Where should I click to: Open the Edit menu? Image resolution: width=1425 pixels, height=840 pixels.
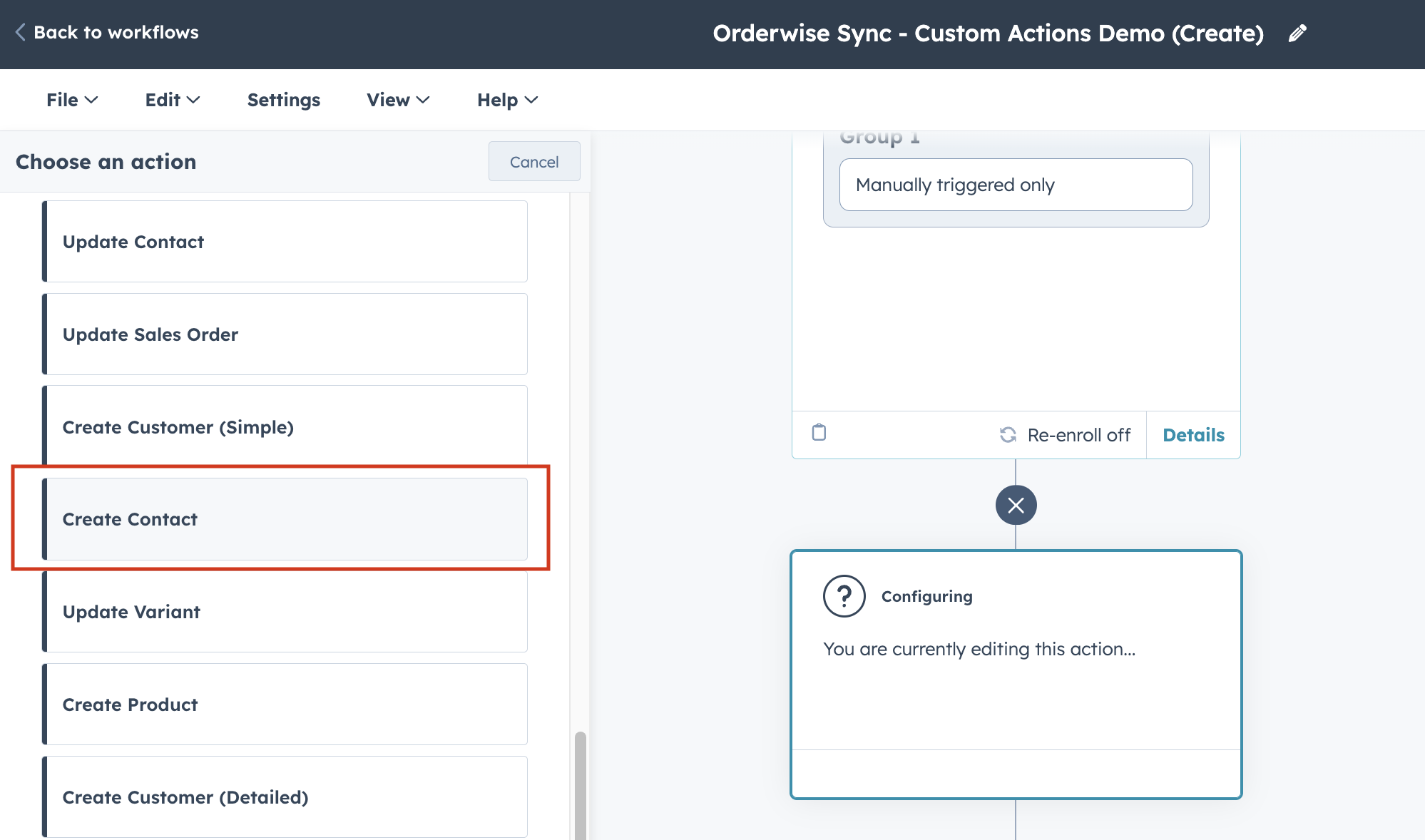point(173,100)
